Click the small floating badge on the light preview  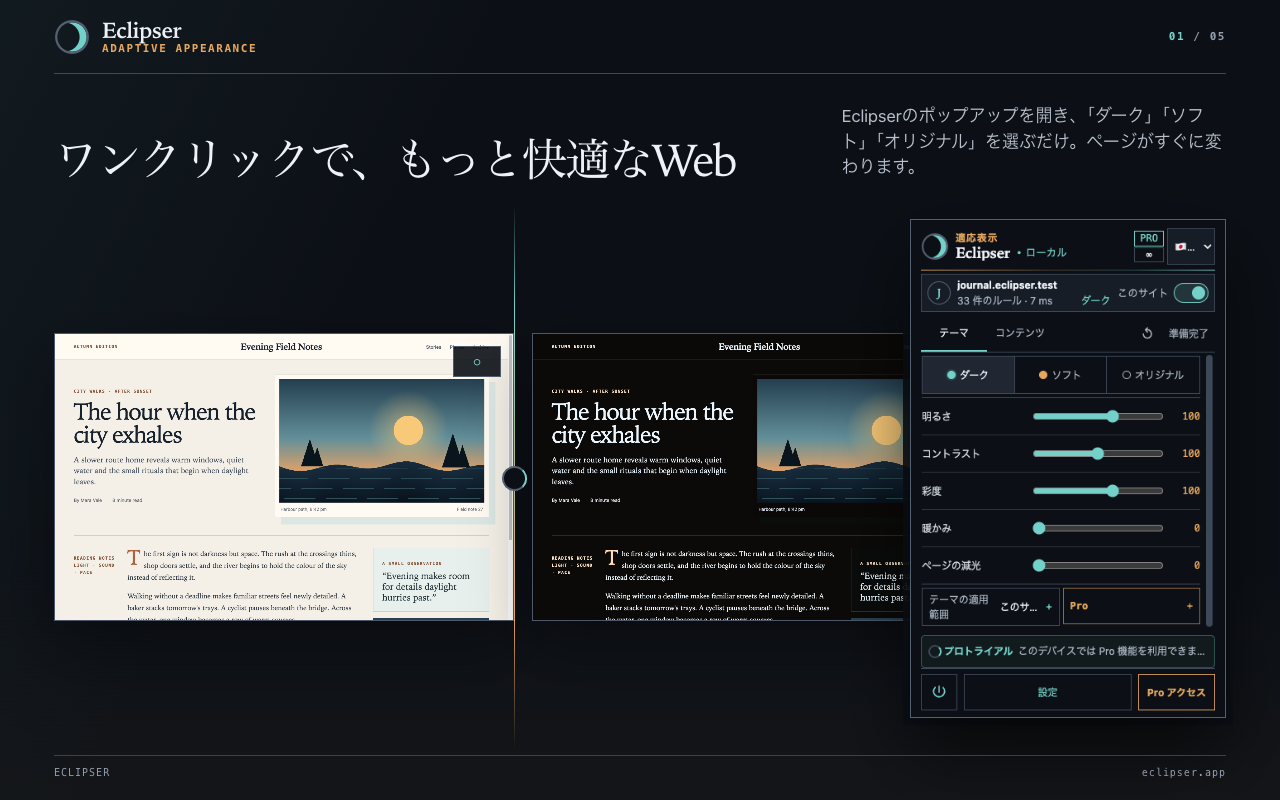[x=477, y=362]
